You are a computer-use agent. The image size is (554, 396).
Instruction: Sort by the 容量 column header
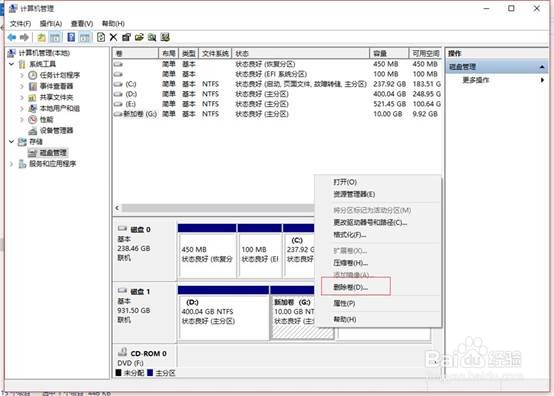click(x=389, y=53)
